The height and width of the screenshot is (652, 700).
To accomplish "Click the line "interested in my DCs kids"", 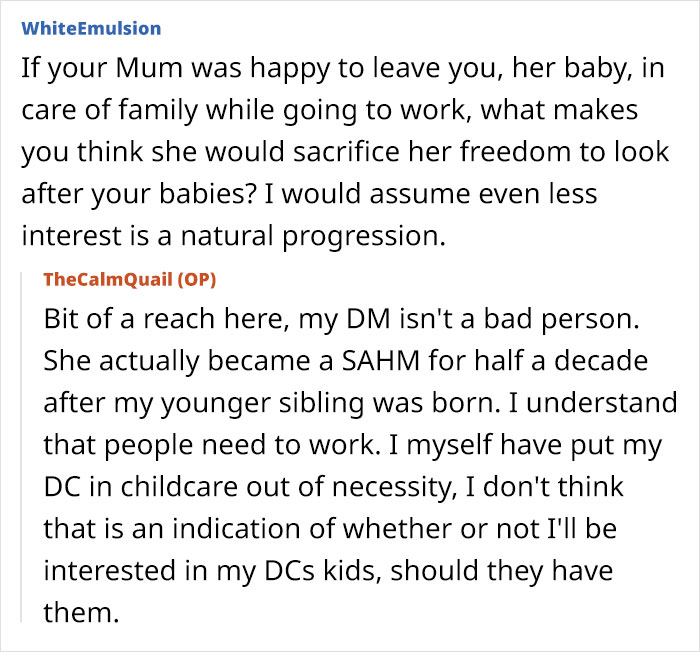I will coord(328,572).
